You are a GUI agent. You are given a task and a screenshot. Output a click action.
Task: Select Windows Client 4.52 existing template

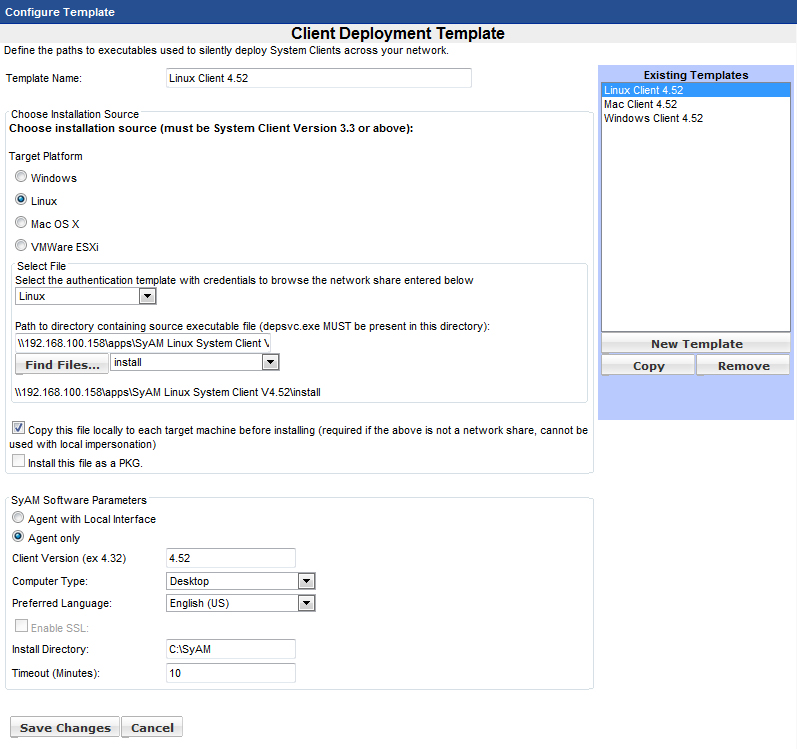[x=653, y=118]
